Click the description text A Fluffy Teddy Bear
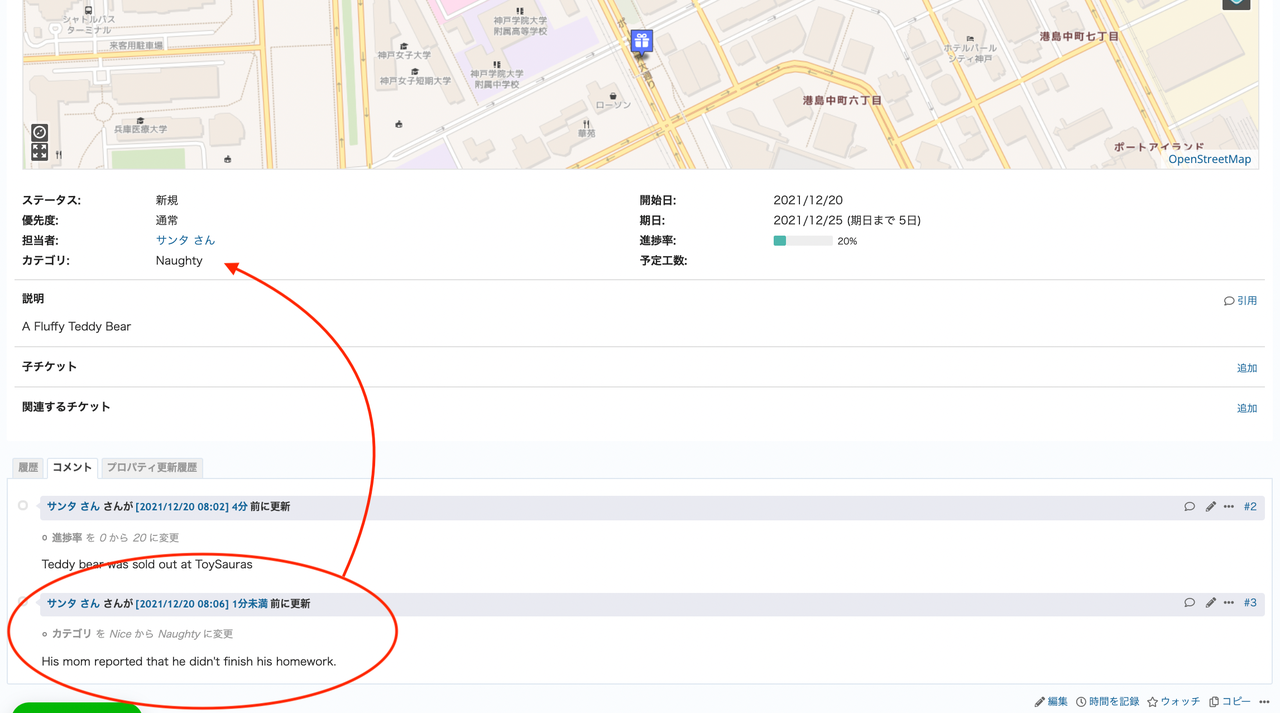The width and height of the screenshot is (1280, 713). (x=76, y=327)
